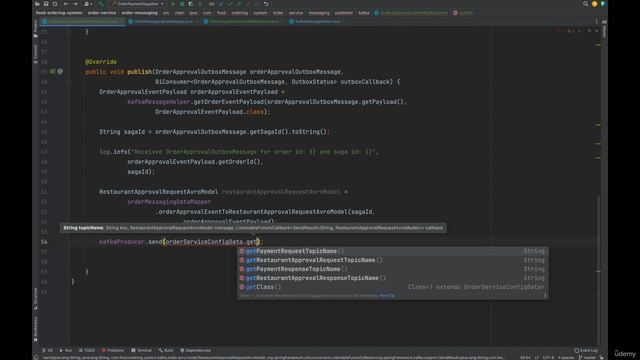
Task: Click the git branch widget in status bar
Action: click(587, 358)
